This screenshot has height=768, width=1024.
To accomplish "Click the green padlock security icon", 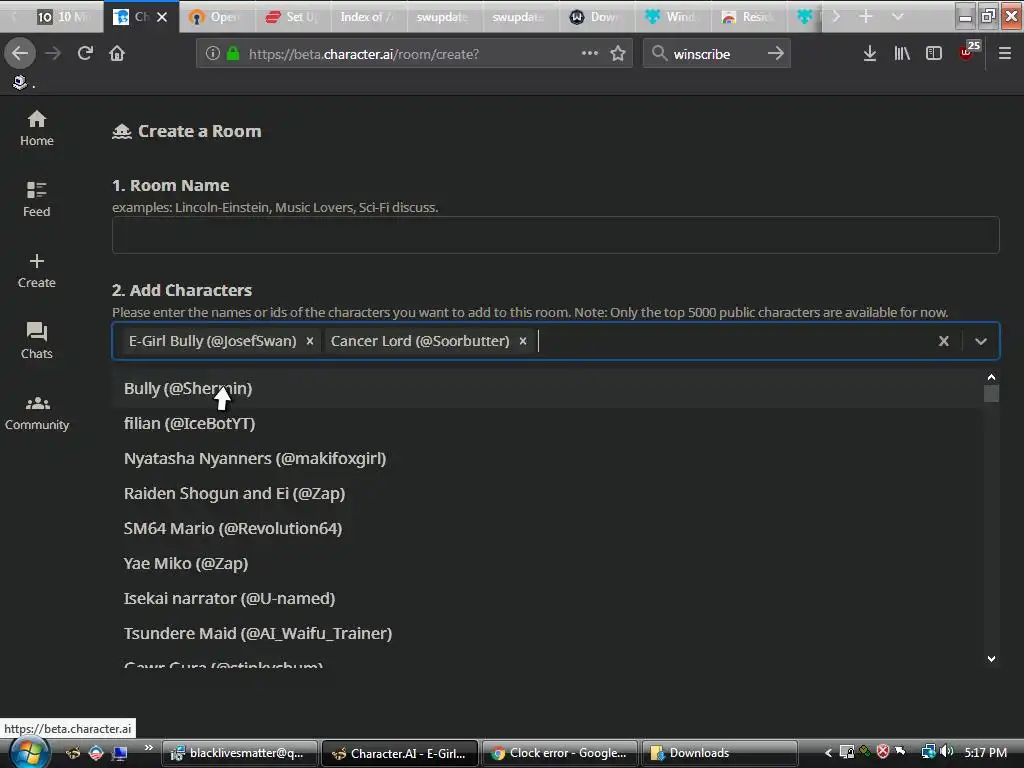I will pos(233,54).
